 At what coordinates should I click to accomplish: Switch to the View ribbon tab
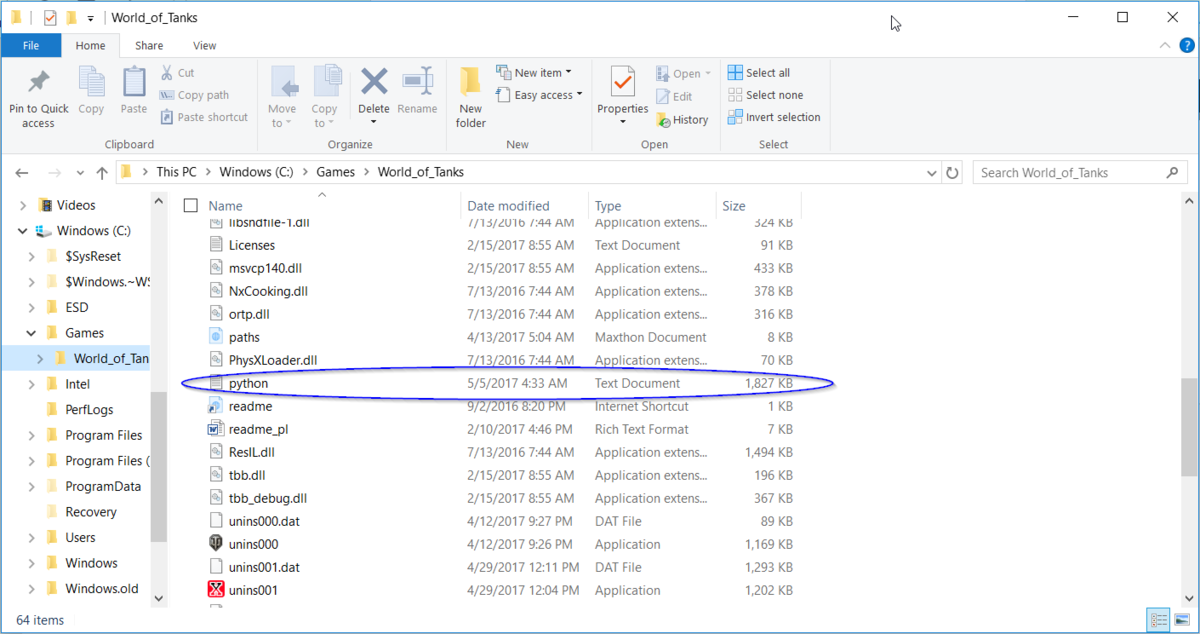204,45
